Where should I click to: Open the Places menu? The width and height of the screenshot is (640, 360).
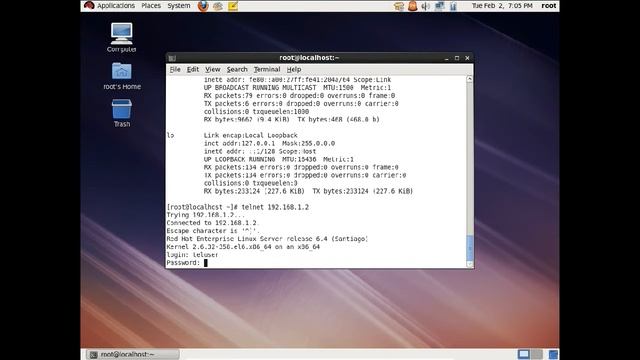[x=151, y=6]
